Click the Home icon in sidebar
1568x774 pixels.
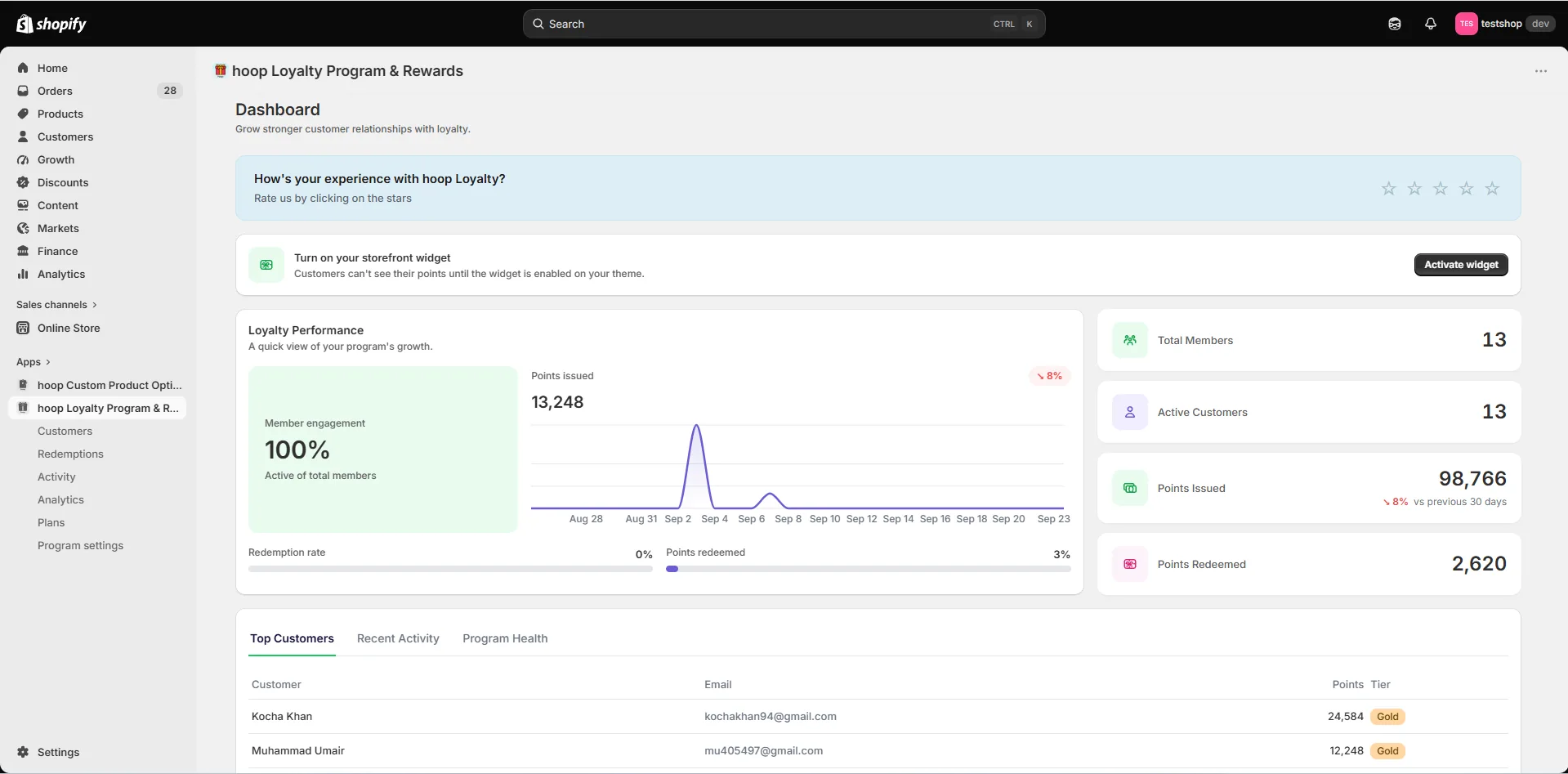[23, 68]
